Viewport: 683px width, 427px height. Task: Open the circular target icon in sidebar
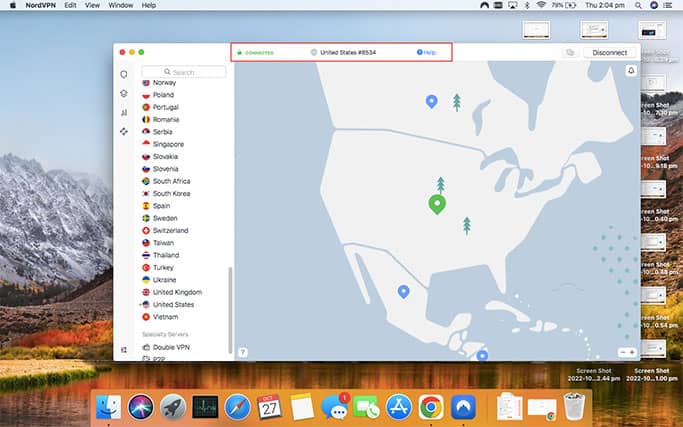124,131
